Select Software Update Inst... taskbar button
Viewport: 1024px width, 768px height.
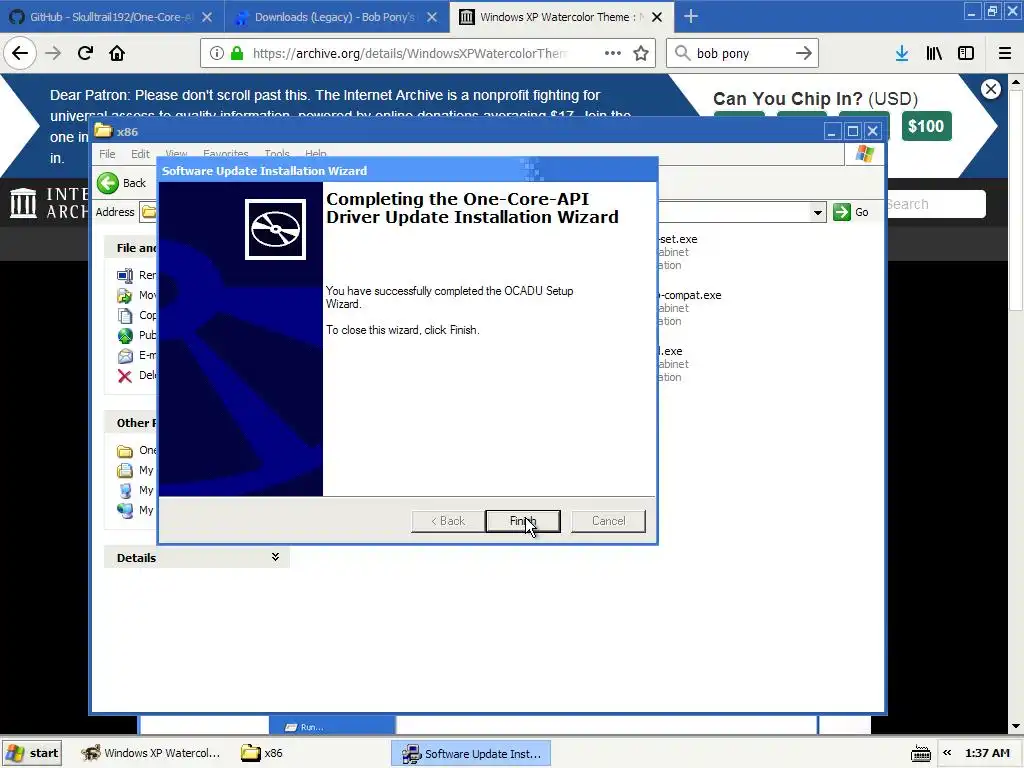tap(472, 754)
